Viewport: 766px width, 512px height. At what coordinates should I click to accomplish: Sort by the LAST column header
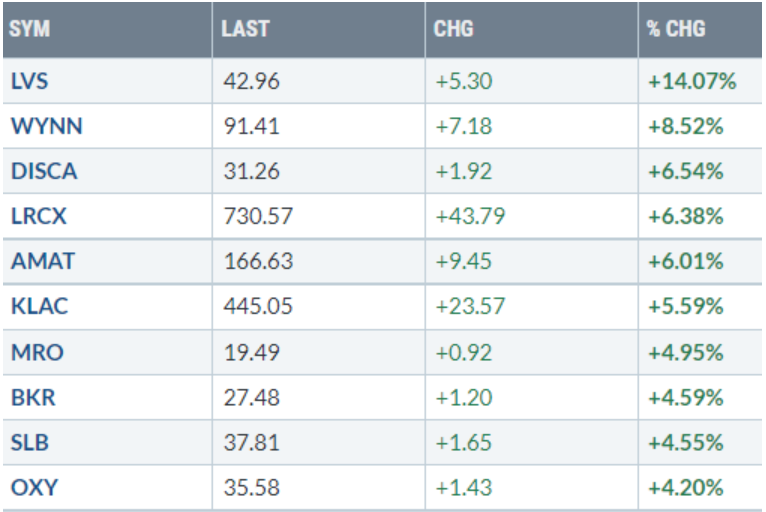coord(246,29)
